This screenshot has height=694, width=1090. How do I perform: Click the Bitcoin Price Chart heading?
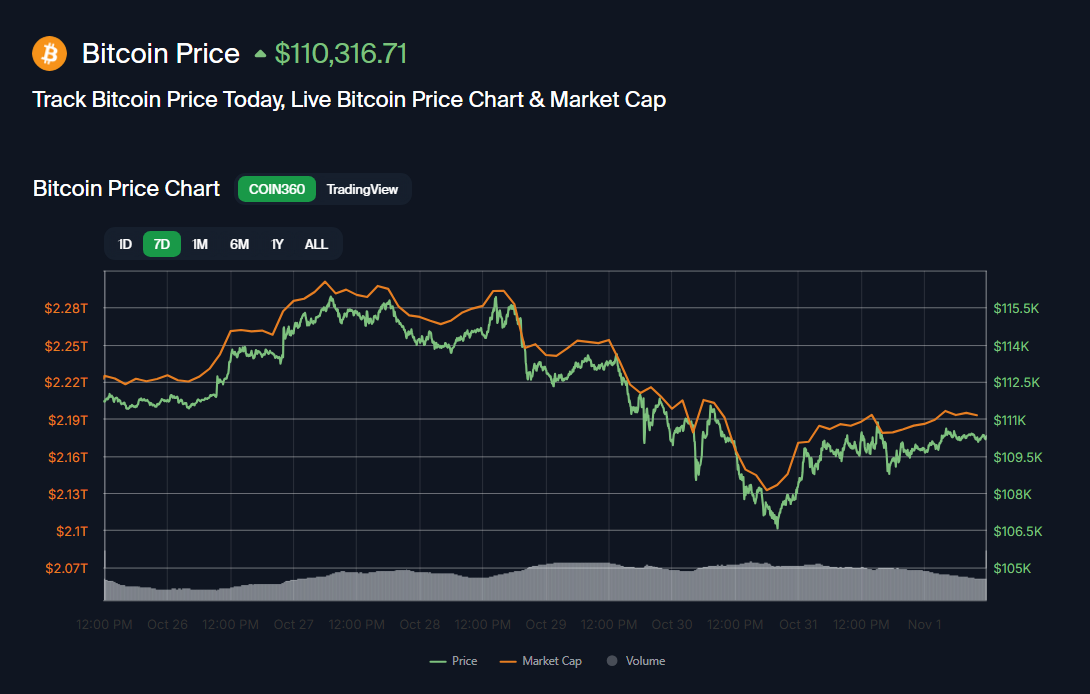click(x=126, y=188)
